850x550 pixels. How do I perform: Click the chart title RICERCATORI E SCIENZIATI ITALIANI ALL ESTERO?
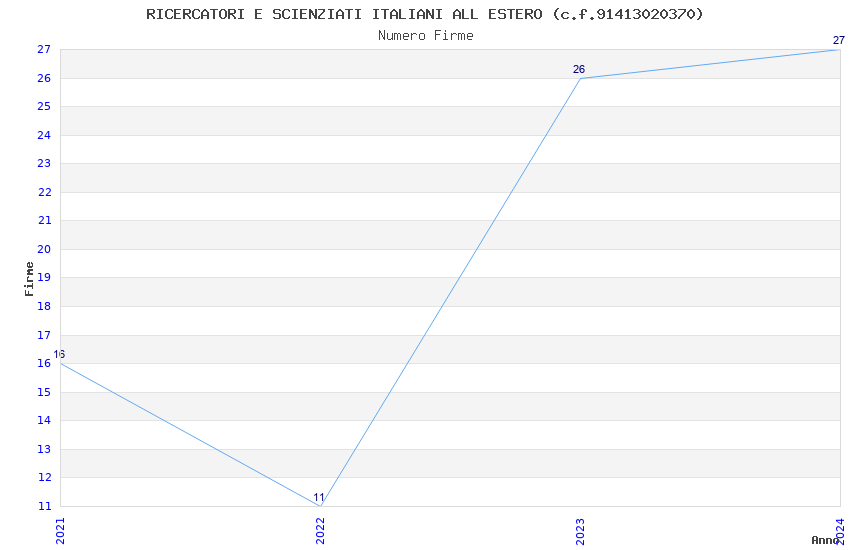point(424,14)
